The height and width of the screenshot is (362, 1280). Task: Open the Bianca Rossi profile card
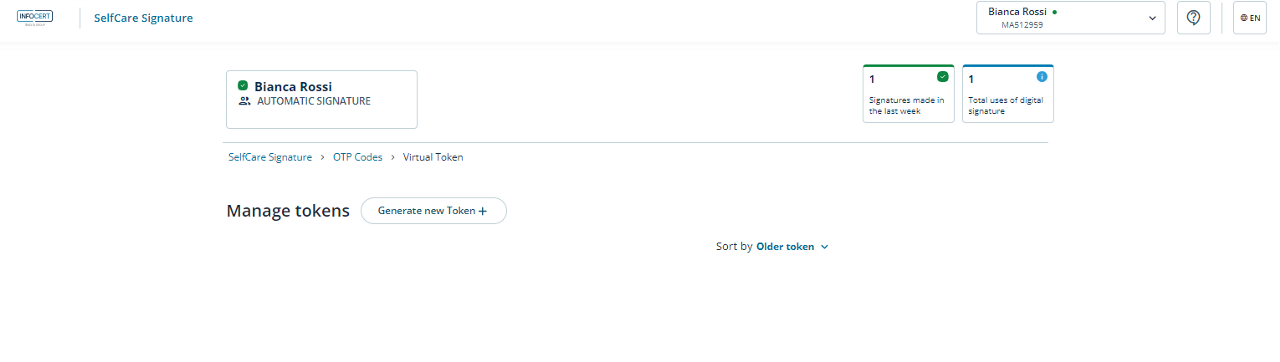pyautogui.click(x=322, y=99)
